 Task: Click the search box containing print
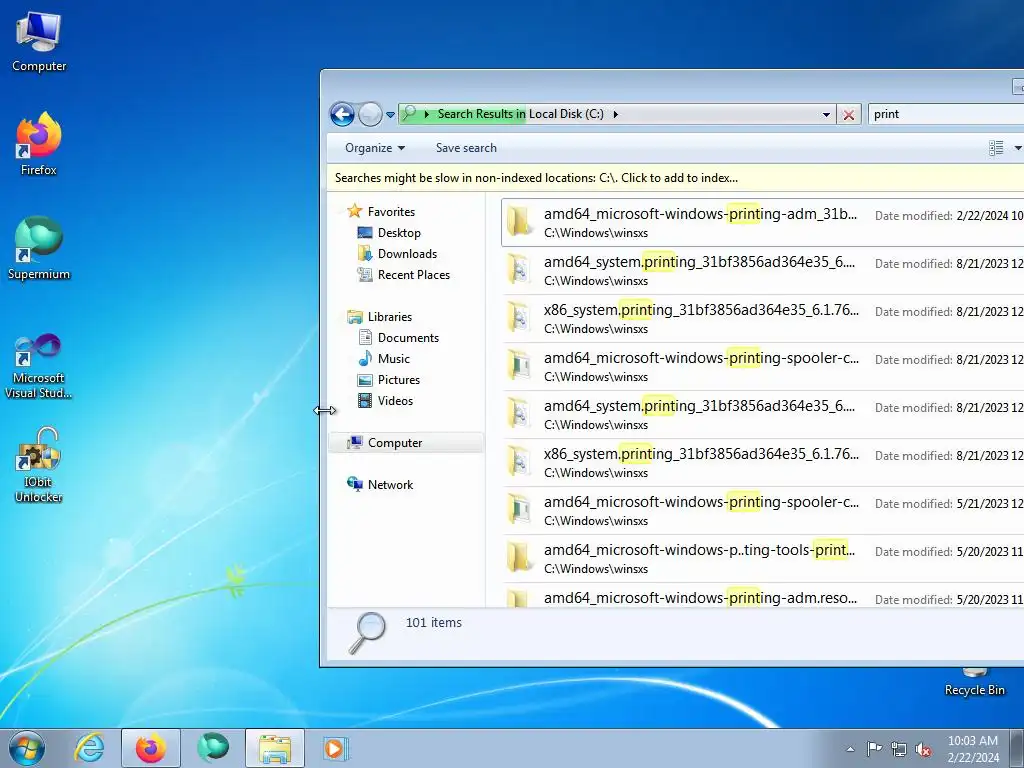point(946,114)
